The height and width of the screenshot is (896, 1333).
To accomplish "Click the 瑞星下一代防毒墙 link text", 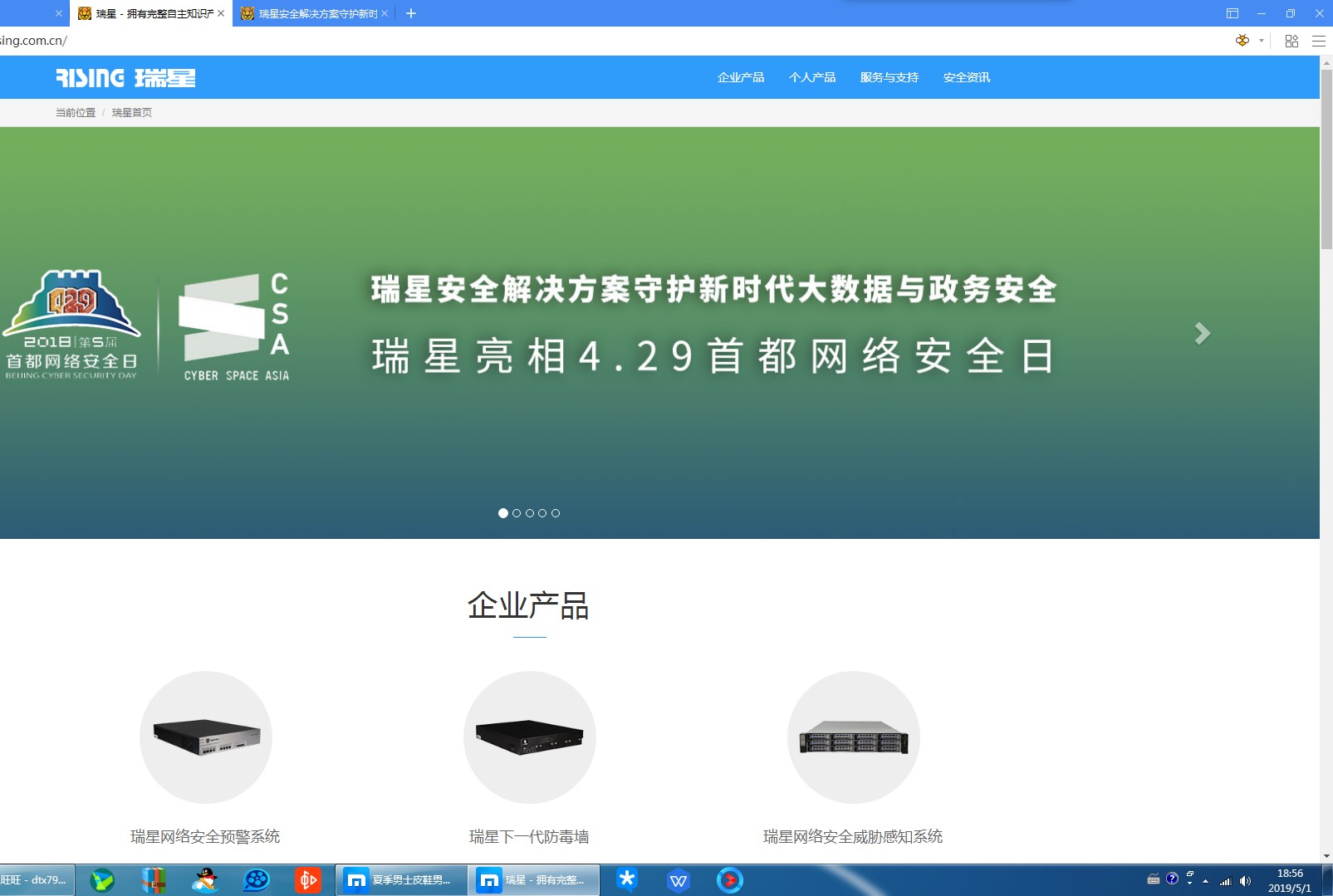I will [529, 836].
